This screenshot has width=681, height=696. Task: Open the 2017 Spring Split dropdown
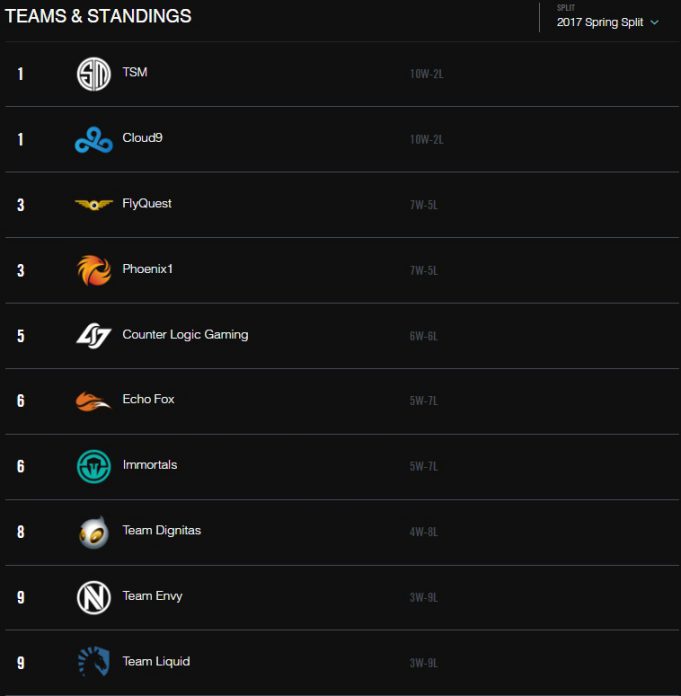(x=600, y=22)
